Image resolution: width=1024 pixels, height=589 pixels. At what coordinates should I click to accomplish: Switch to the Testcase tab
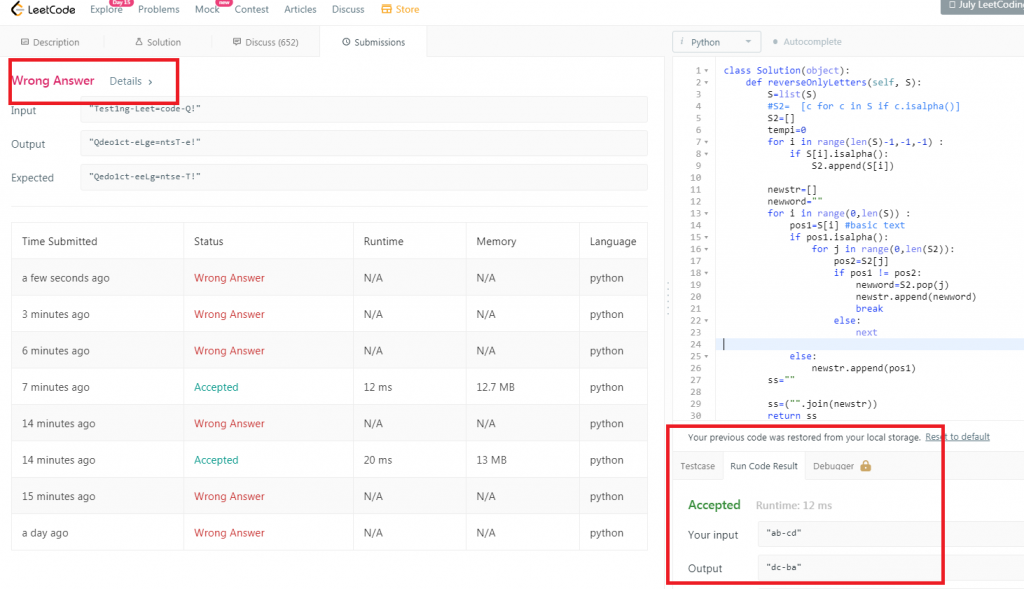point(697,466)
